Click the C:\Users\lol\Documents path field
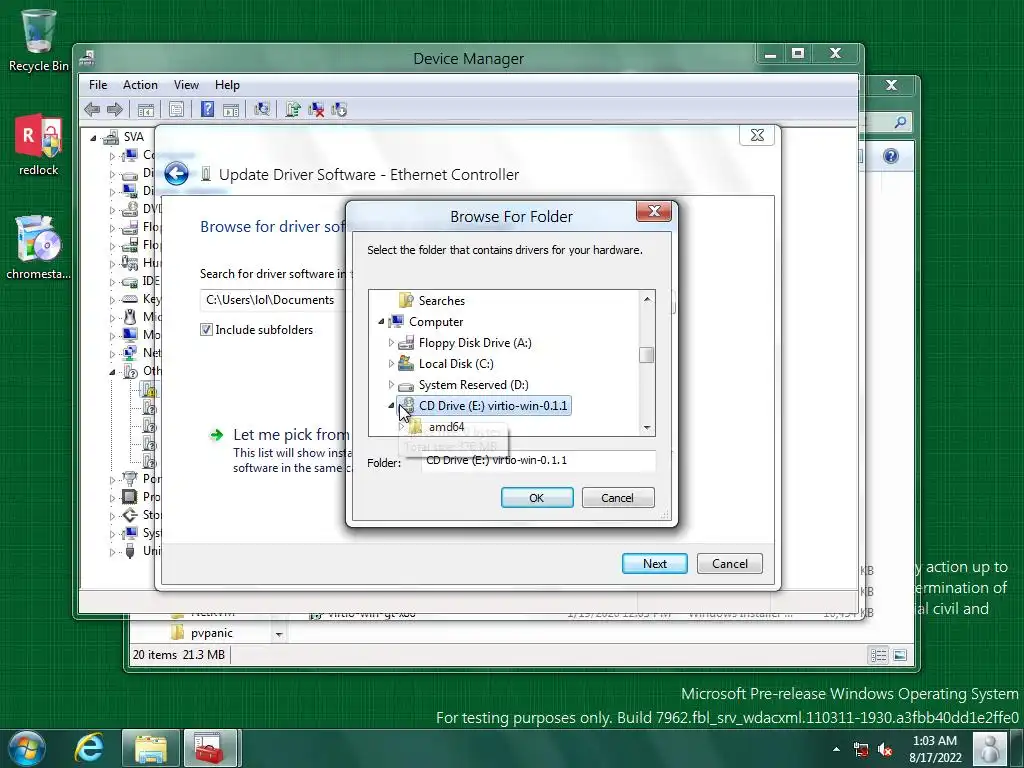Image resolution: width=1024 pixels, height=768 pixels. pos(273,300)
